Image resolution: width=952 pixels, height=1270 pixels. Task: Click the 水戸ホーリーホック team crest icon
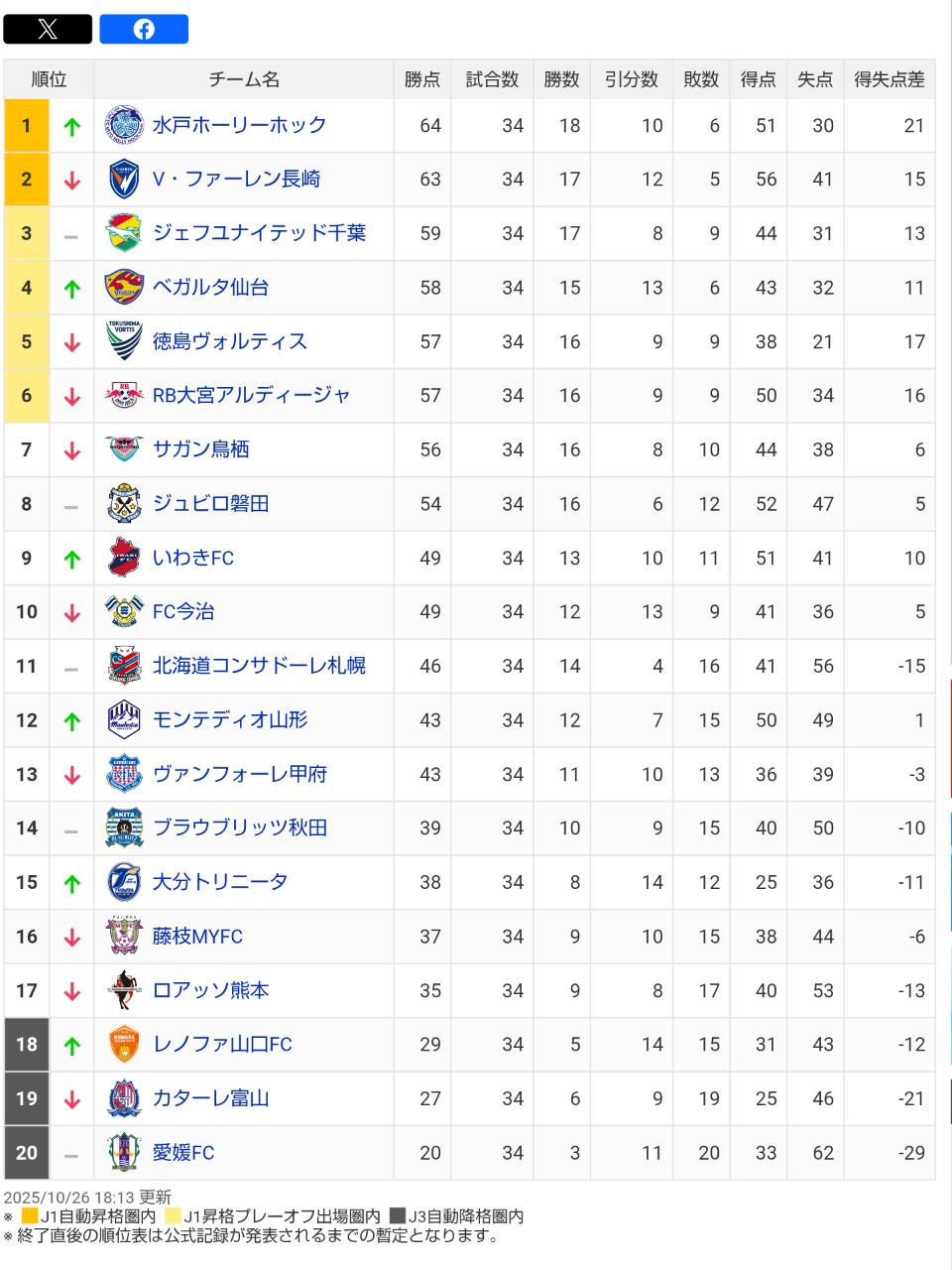[x=124, y=125]
